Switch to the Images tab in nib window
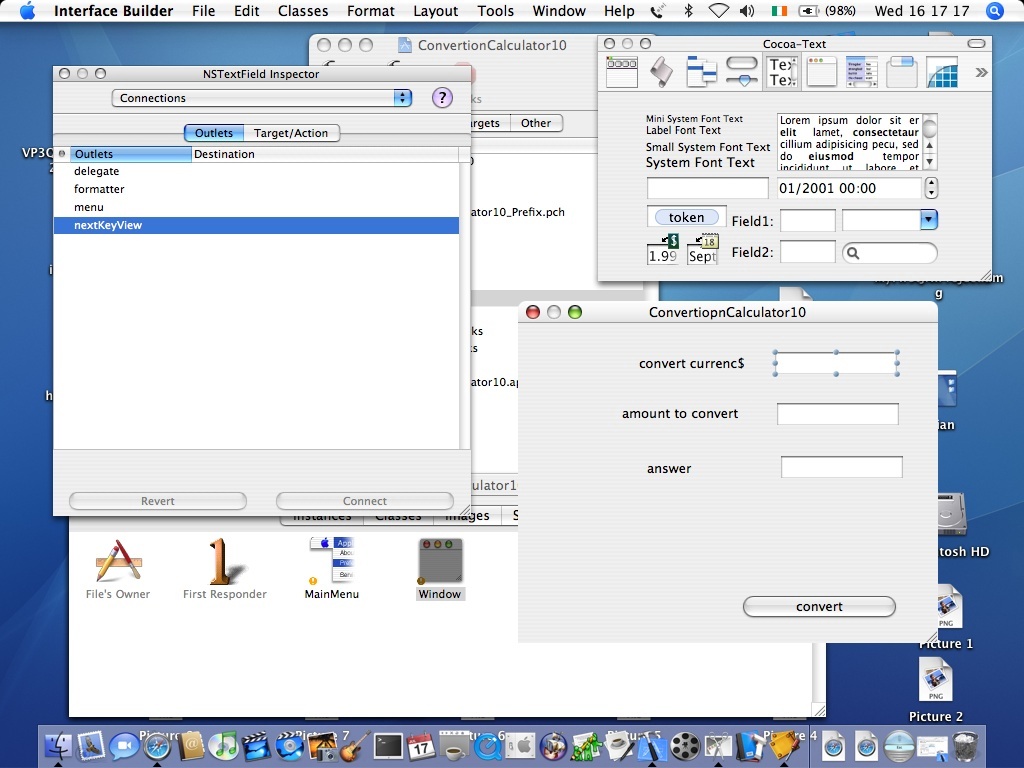This screenshot has width=1024, height=768. click(x=467, y=516)
